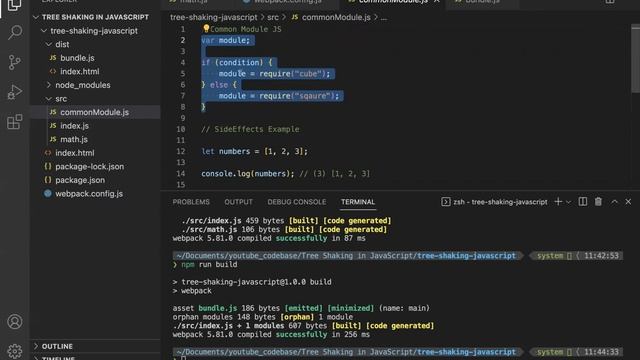Select the zsh - tree-shaking-javascript terminal label

point(500,202)
